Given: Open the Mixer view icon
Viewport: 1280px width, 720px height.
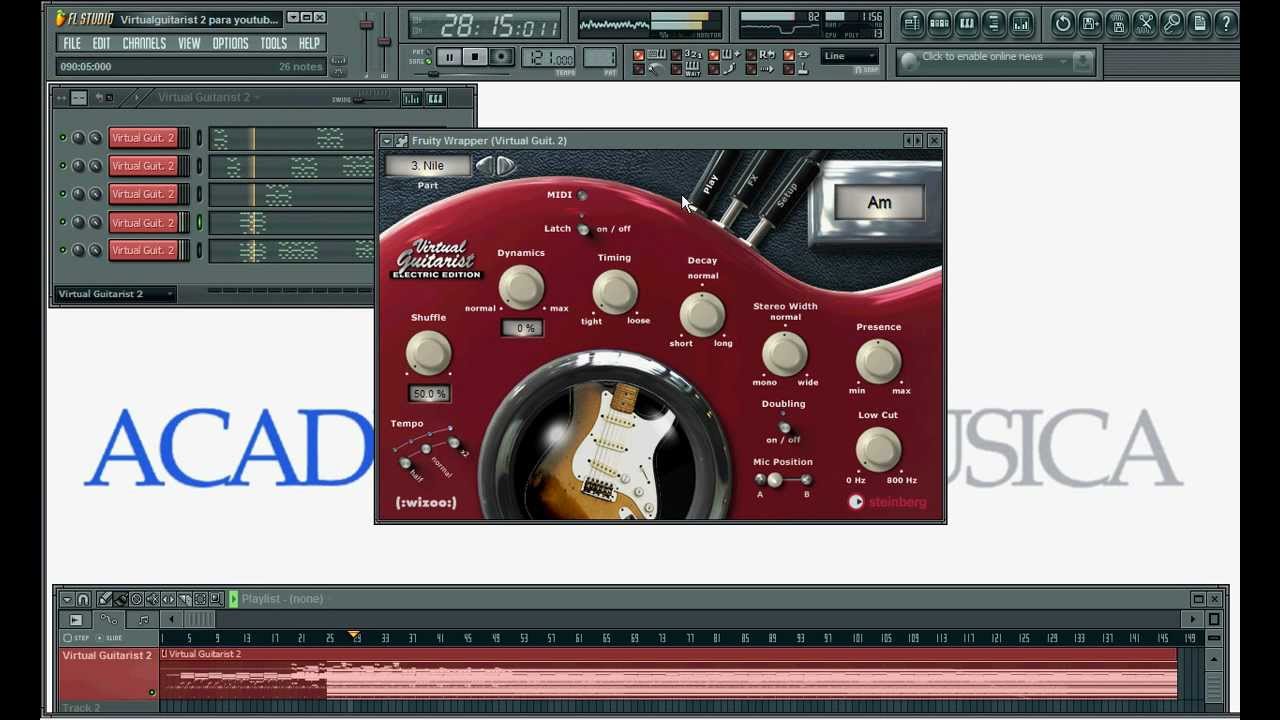Looking at the screenshot, I should click(1021, 22).
